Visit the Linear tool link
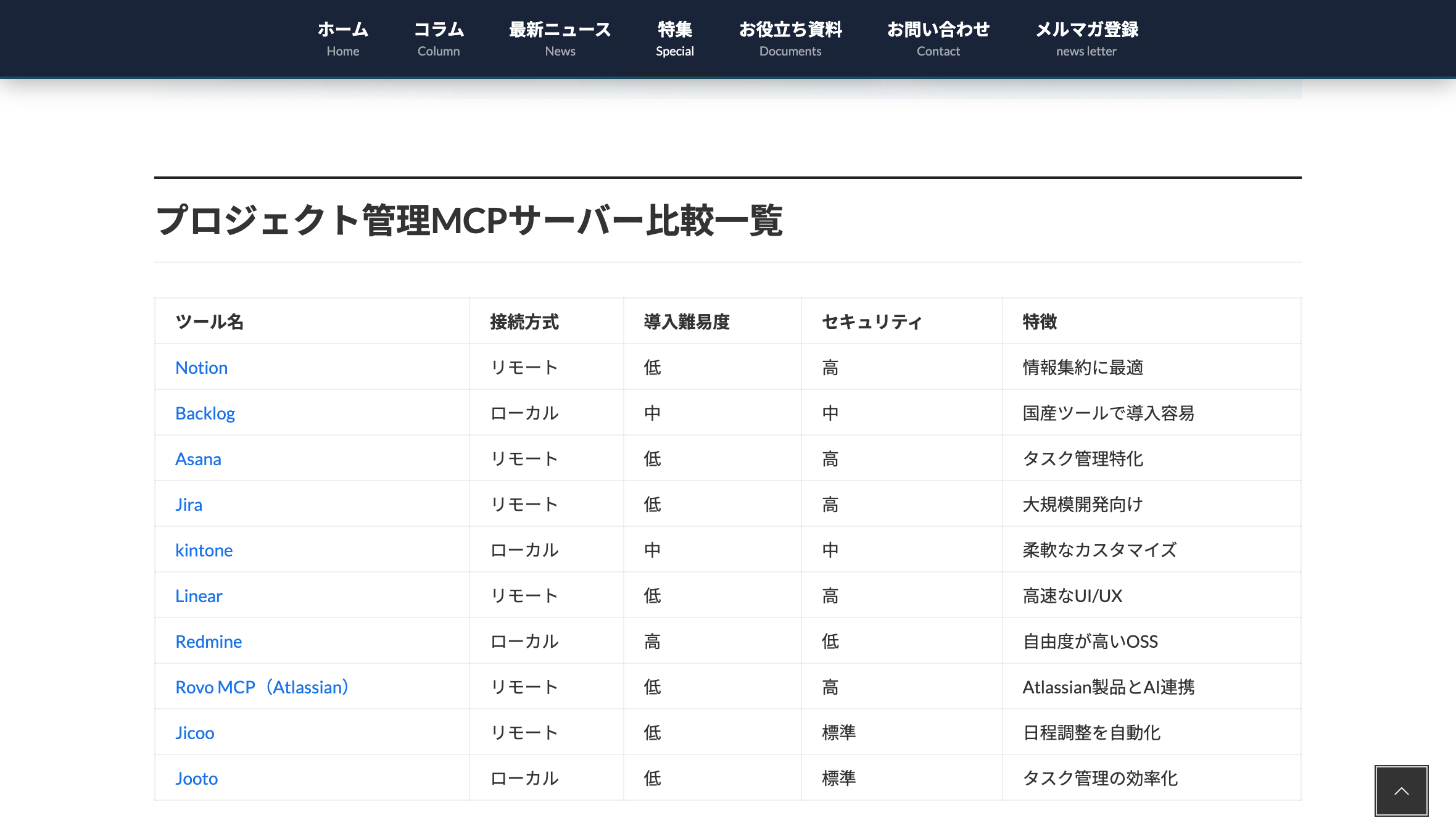 199,596
